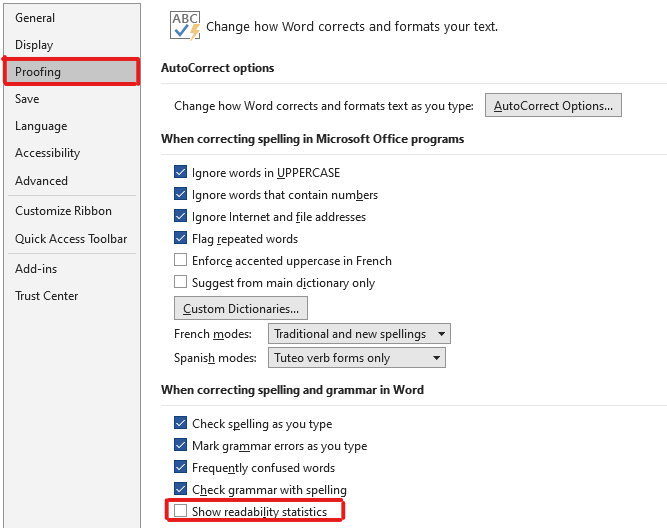Select the Quick Access Toolbar category

click(x=71, y=239)
